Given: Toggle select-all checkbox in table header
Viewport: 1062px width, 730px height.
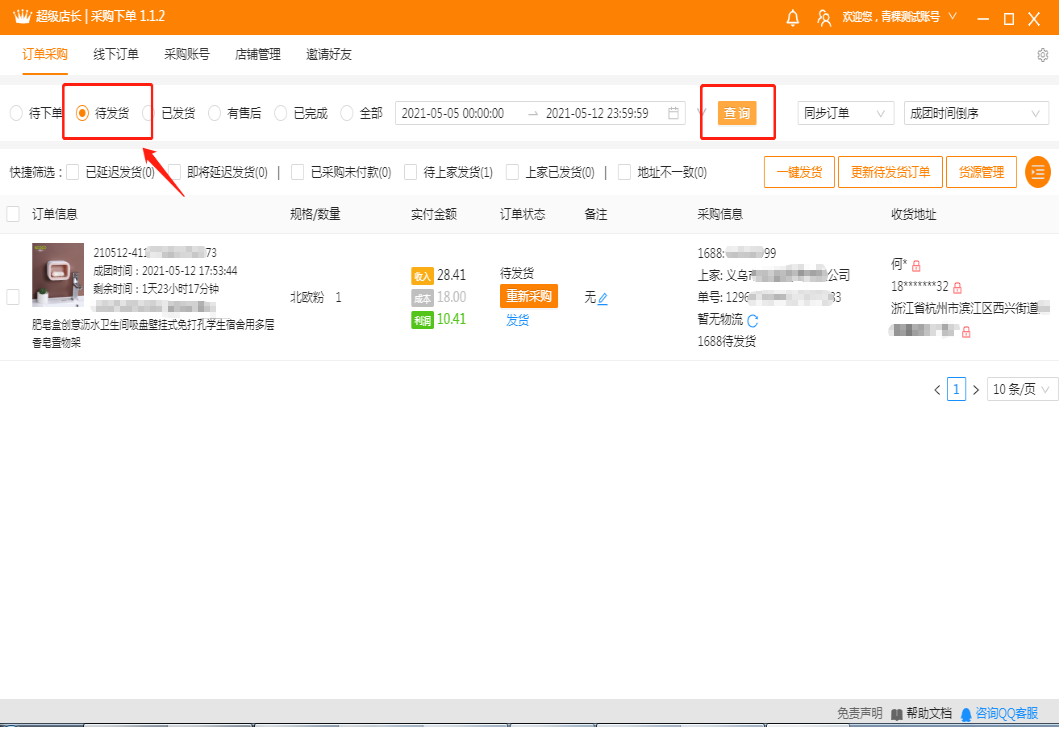Looking at the screenshot, I should [x=13, y=214].
